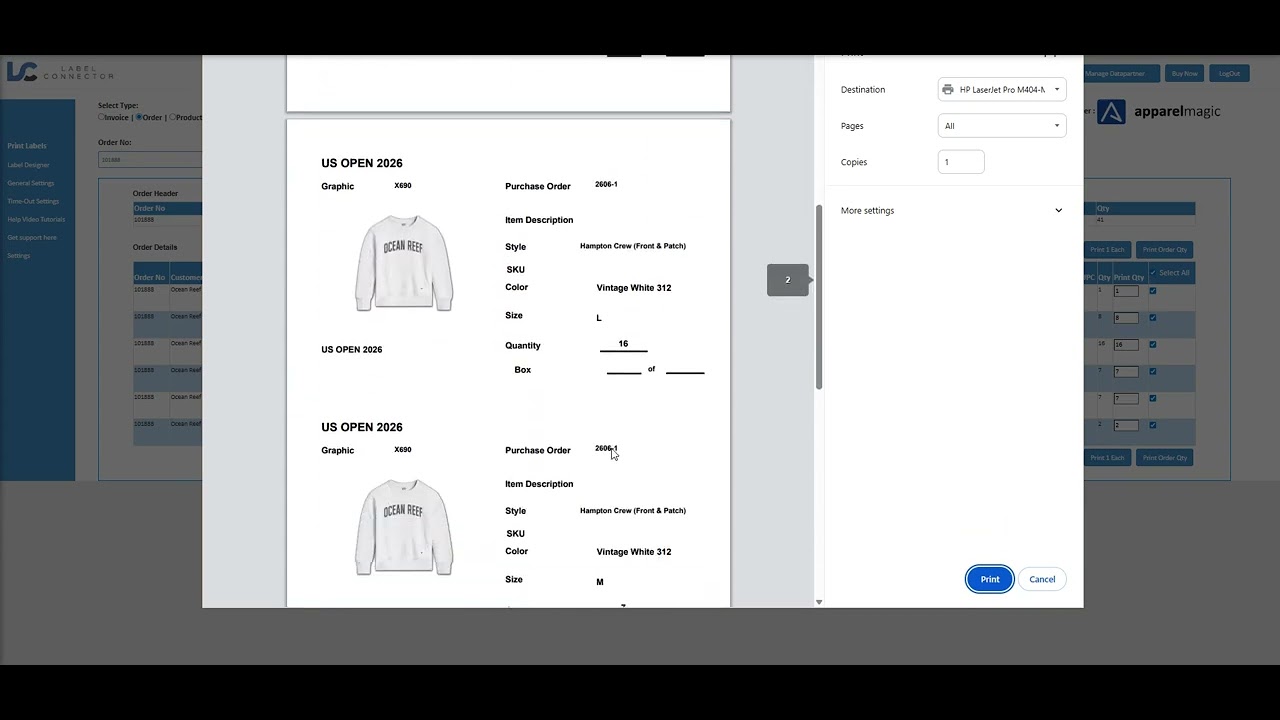Open General Settings in sidebar
Viewport: 1280px width, 720px height.
point(31,183)
